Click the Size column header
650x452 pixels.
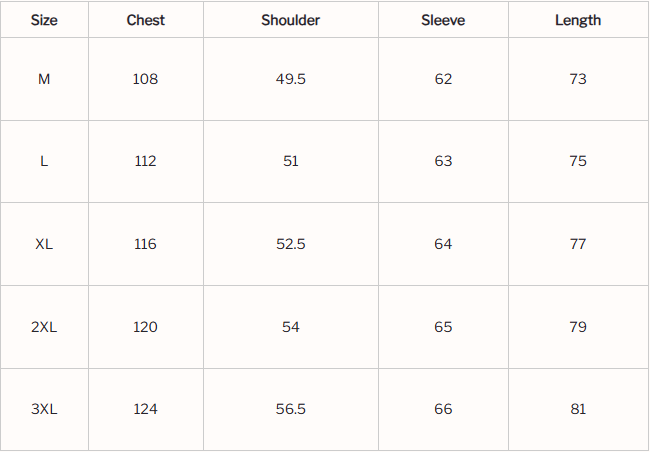click(44, 20)
